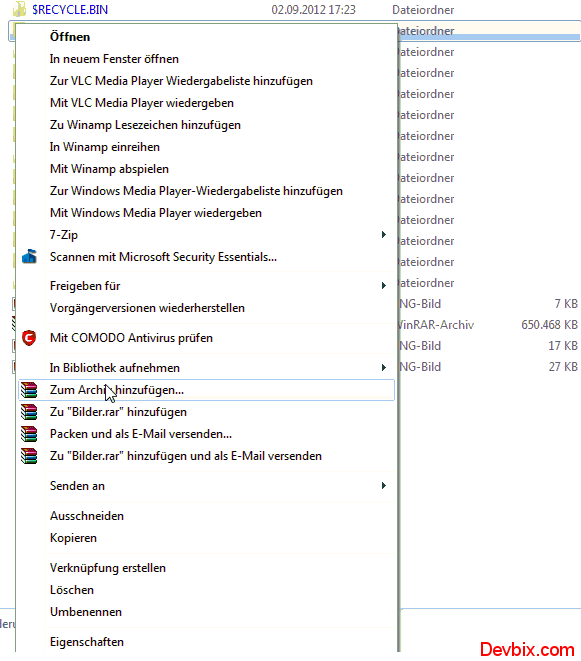Viewport: 581px width, 661px height.
Task: Choose 'Mit Winamp abspielen'
Action: (207, 169)
